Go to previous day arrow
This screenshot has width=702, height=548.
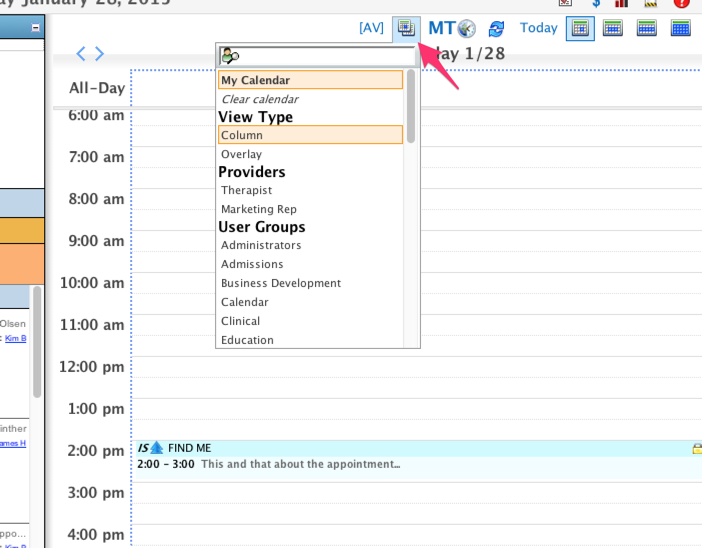coord(81,54)
